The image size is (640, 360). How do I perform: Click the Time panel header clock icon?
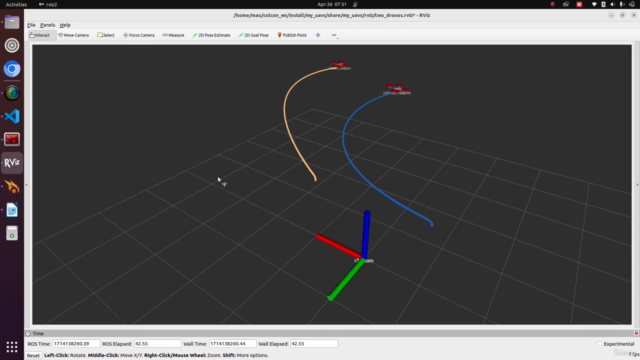[28, 333]
